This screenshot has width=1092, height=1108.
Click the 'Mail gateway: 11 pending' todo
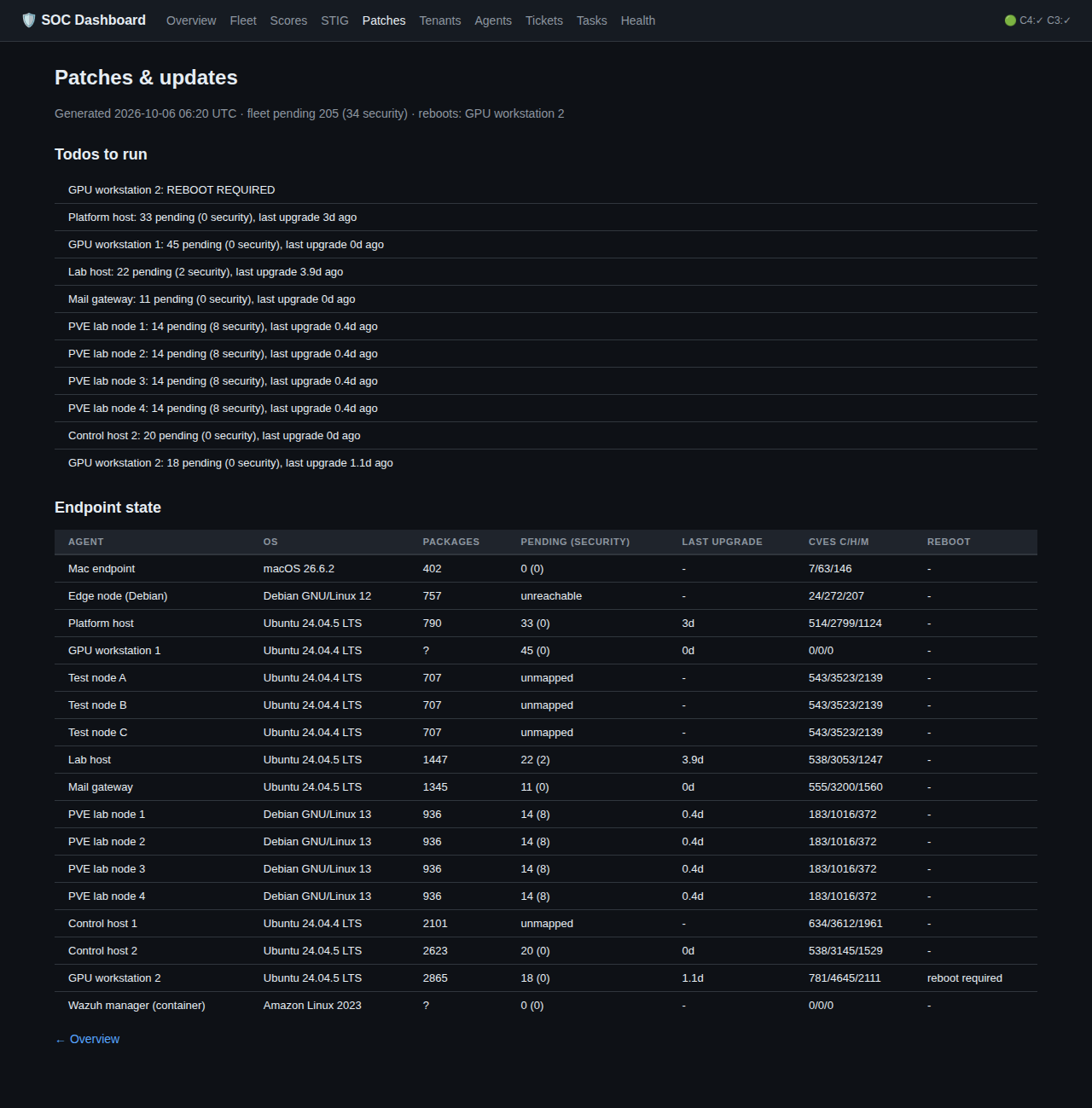[x=546, y=299]
